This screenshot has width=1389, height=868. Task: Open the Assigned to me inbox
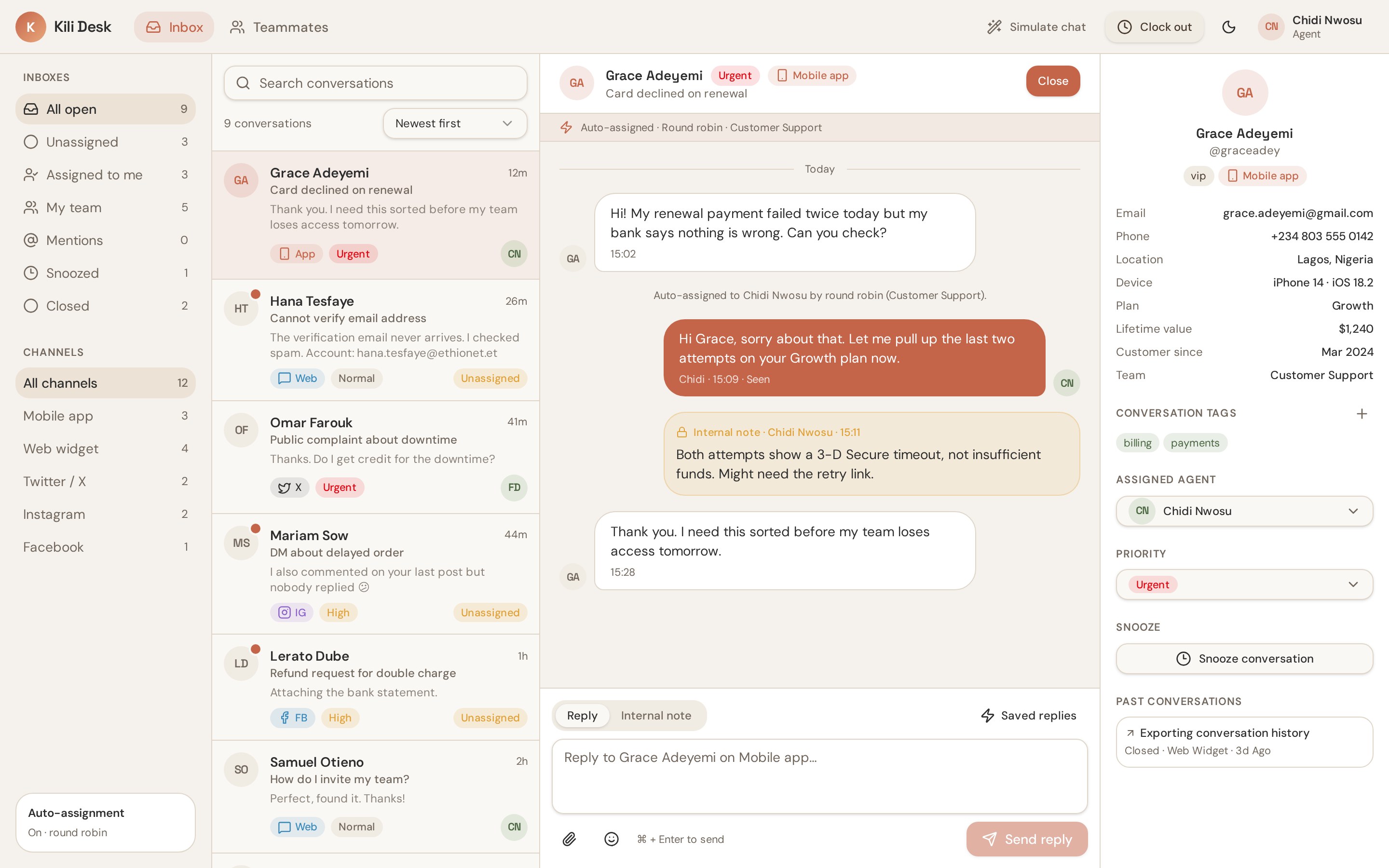pos(105,175)
